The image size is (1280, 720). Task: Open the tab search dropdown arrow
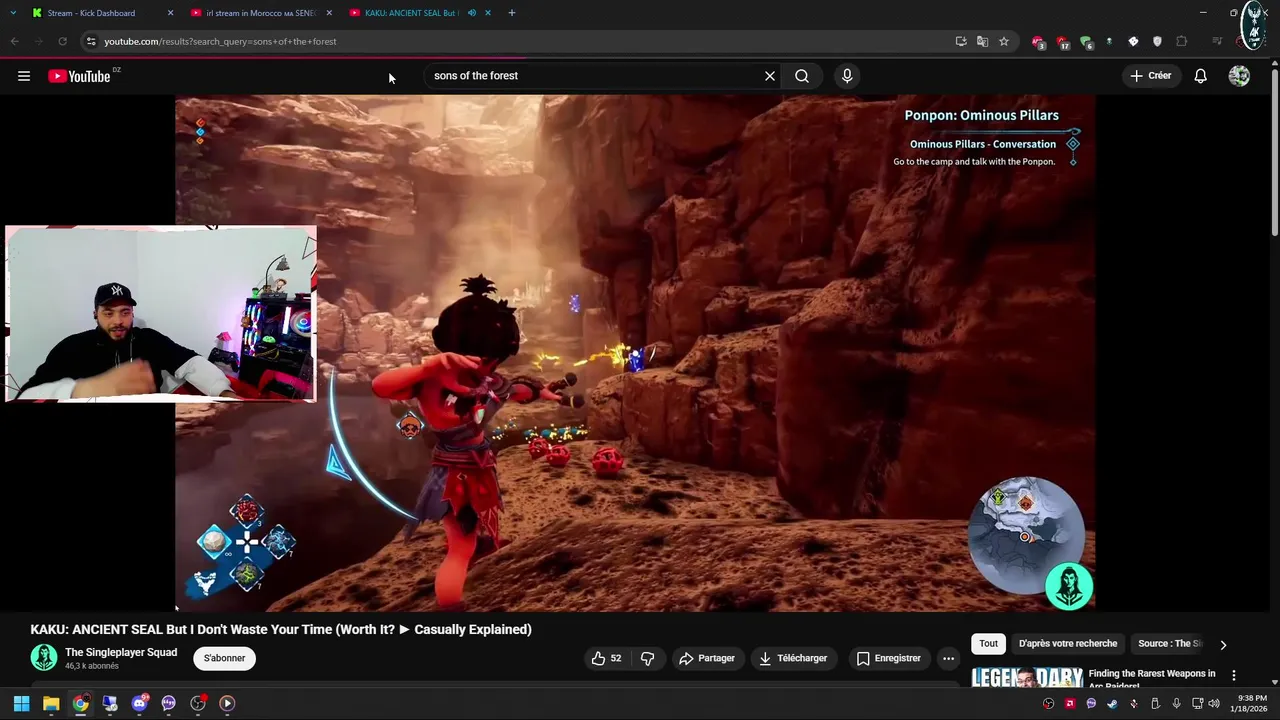(12, 13)
